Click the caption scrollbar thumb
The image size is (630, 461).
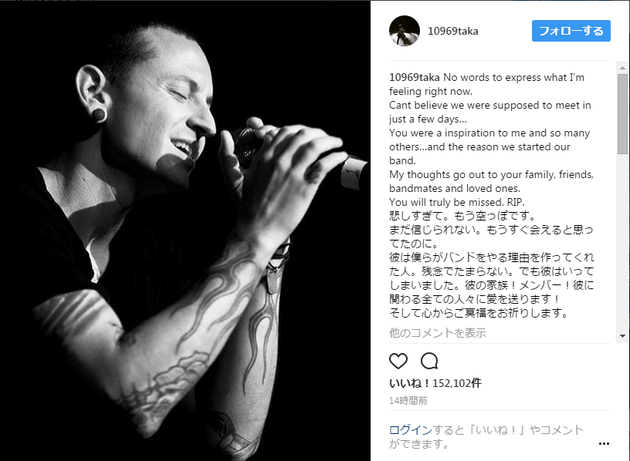(623, 113)
